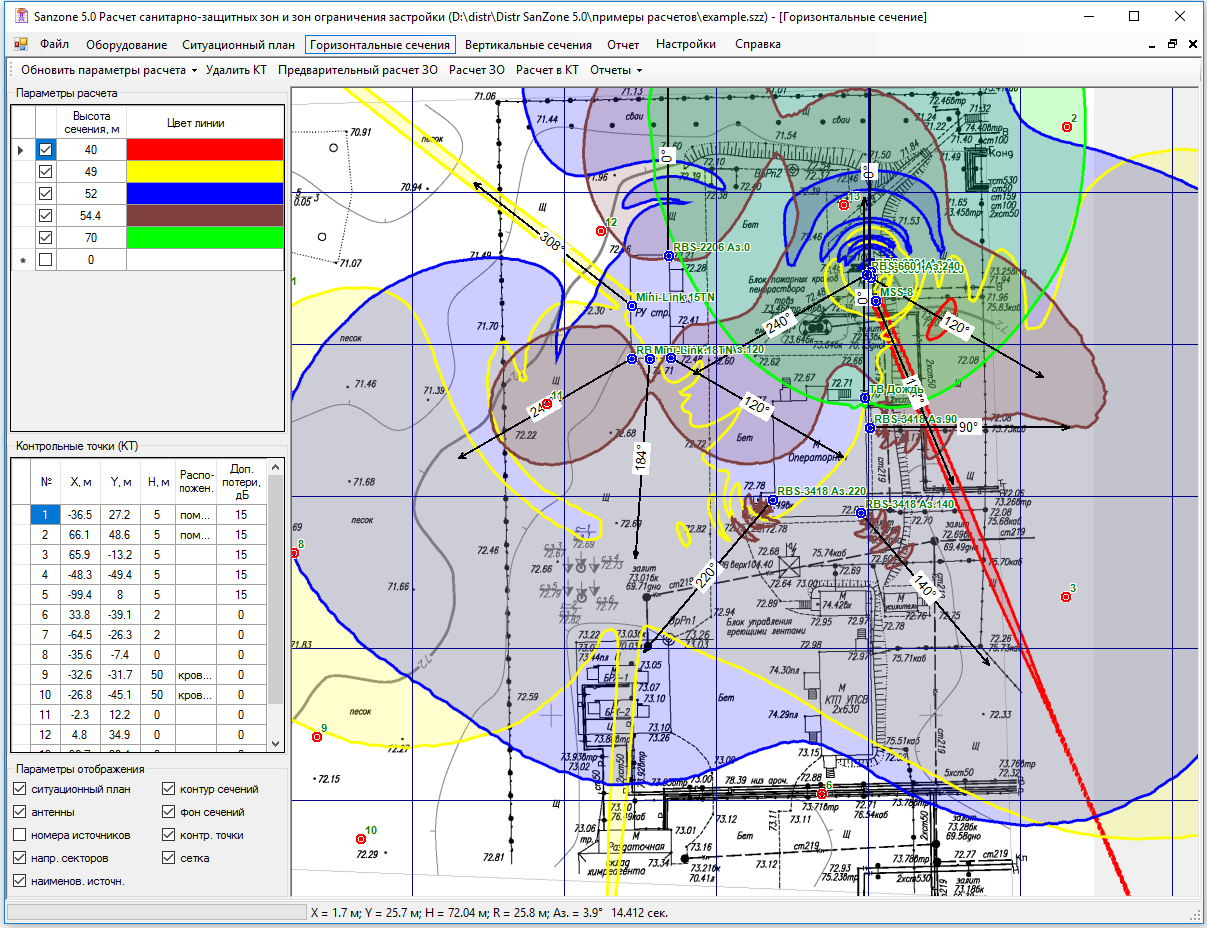Click H value 50 in row 9
Screen dimensions: 1207x928
(x=158, y=674)
